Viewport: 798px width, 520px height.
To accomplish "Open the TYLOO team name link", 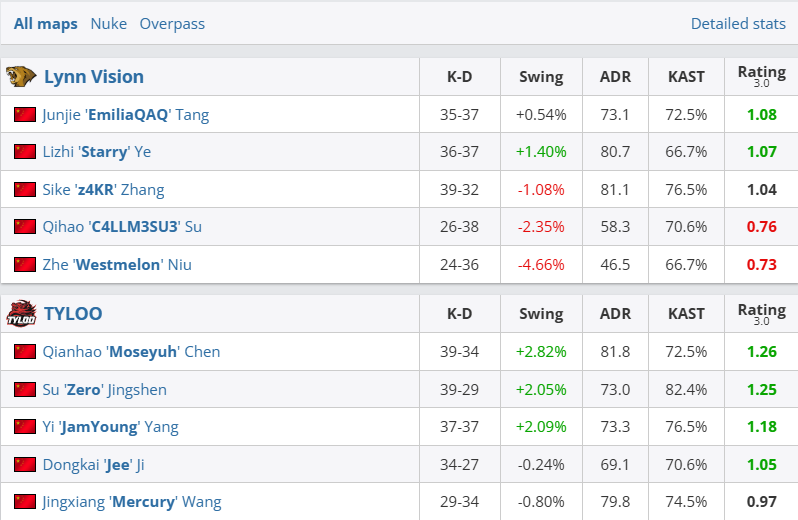I will pos(73,314).
